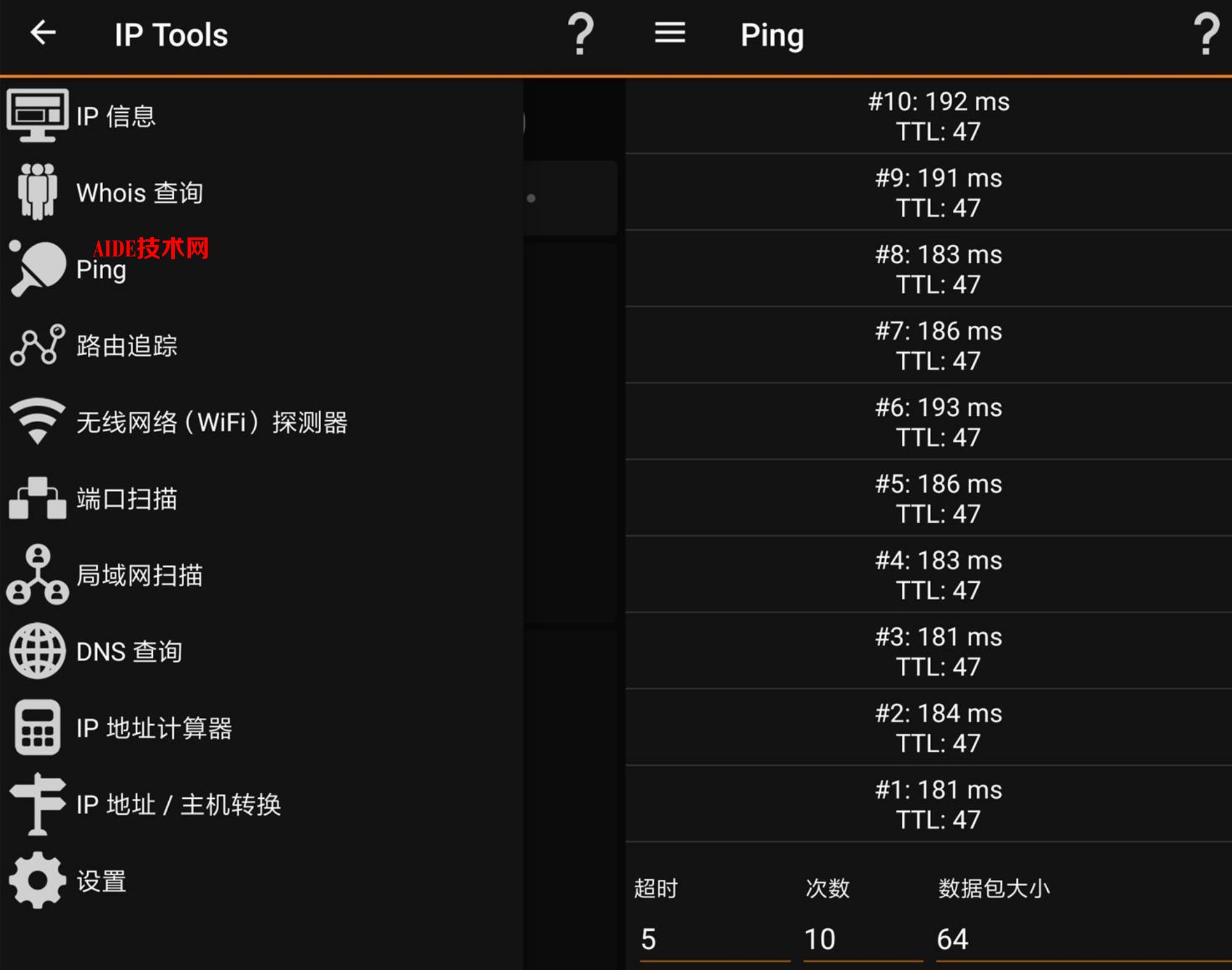Click the Whois 查询 people icon
The height and width of the screenshot is (970, 1232).
point(37,192)
